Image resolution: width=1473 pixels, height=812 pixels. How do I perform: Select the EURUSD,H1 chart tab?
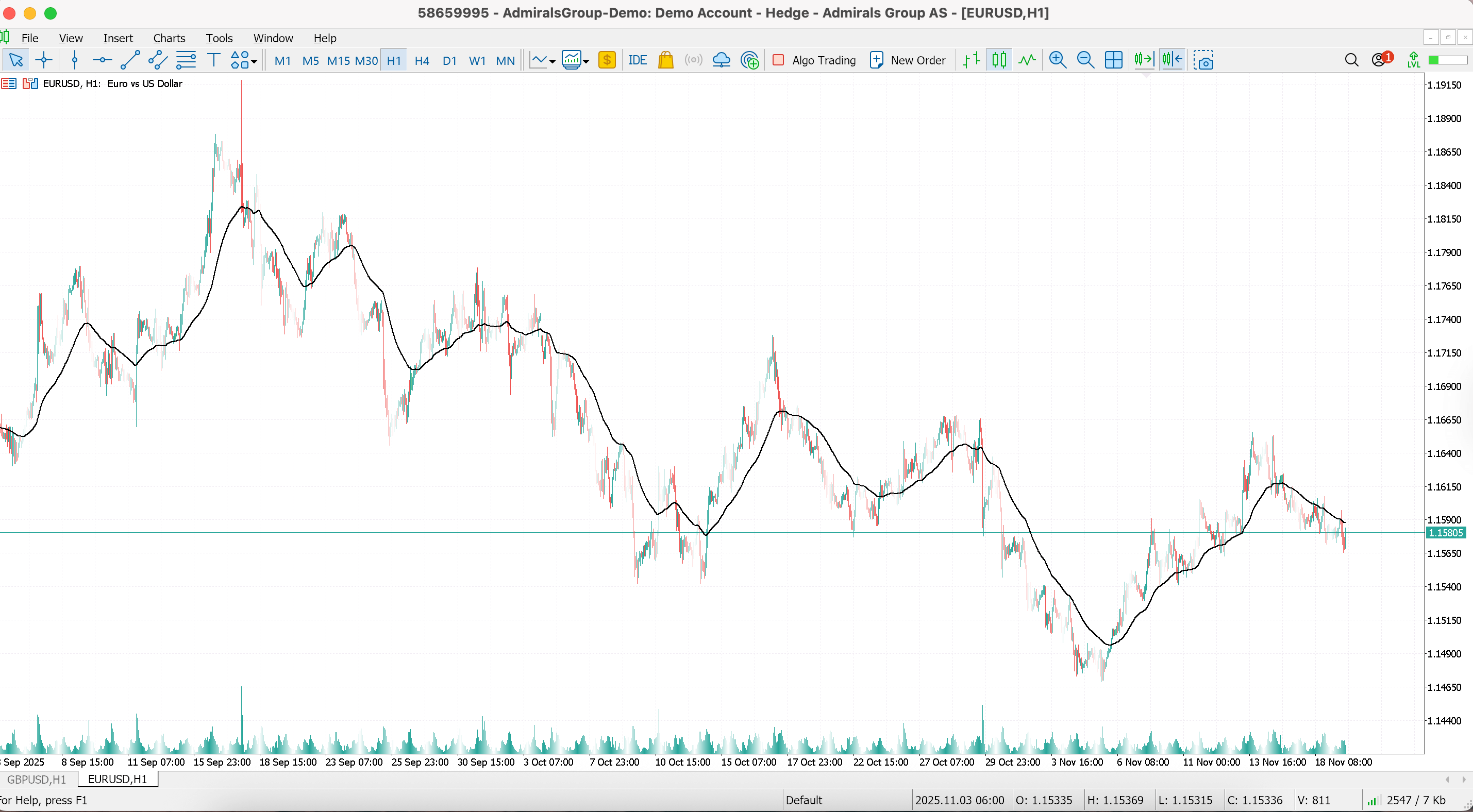[117, 780]
